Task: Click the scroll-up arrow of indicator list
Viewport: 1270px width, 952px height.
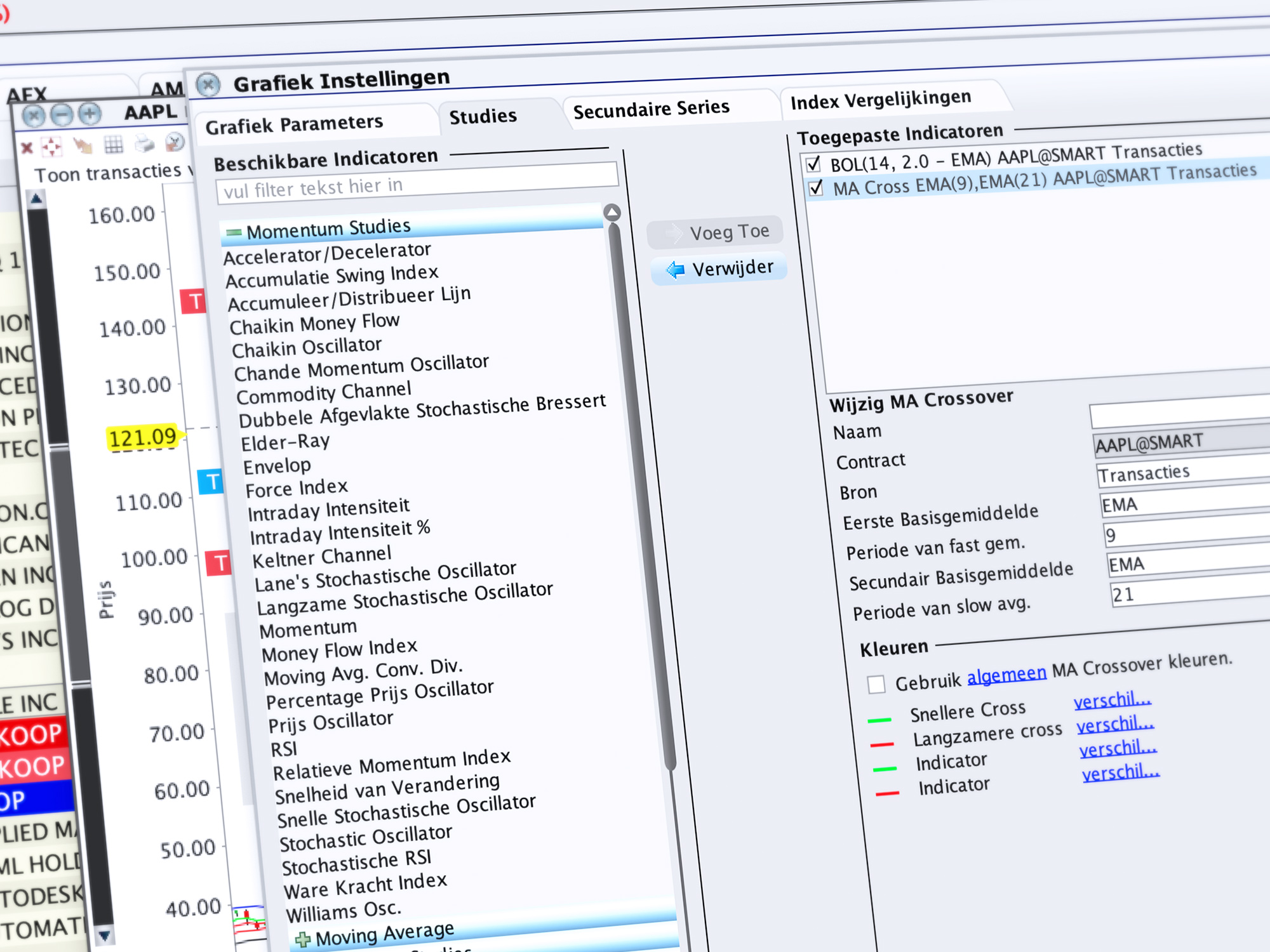Action: tap(612, 213)
